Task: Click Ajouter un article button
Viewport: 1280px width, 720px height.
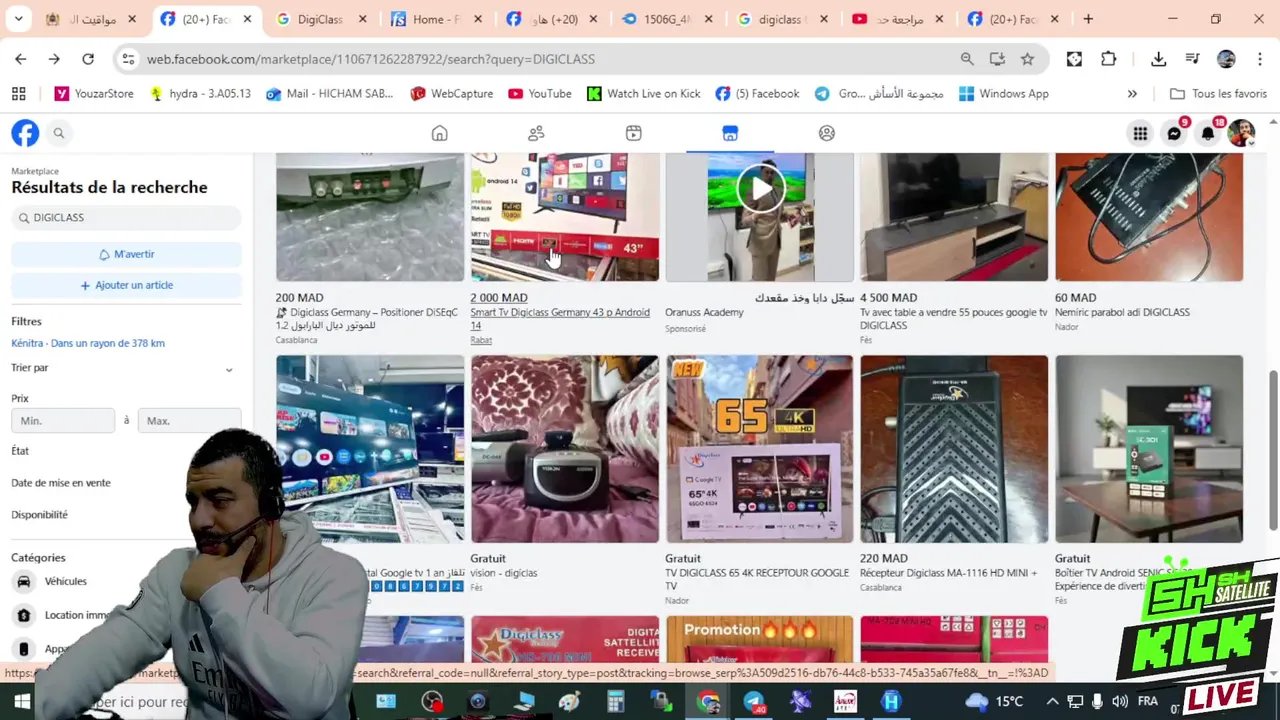Action: tap(126, 285)
